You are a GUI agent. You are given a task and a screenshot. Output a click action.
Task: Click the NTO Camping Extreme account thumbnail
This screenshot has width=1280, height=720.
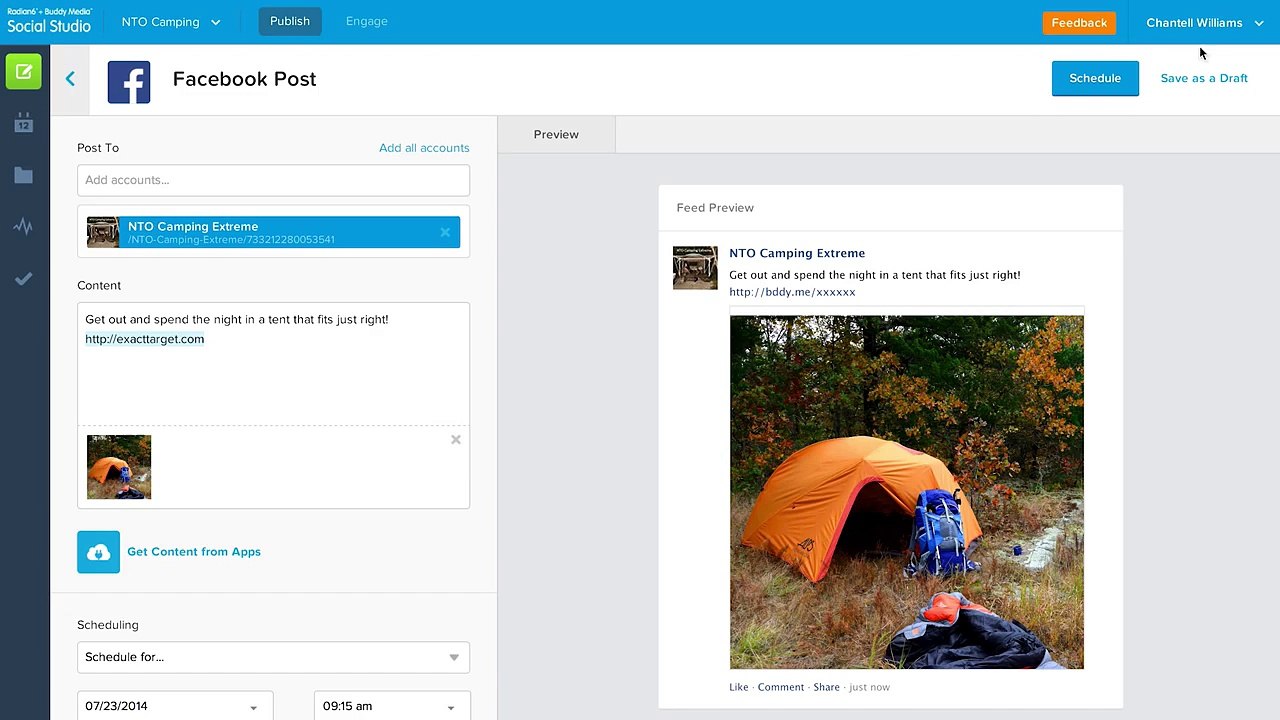click(103, 232)
